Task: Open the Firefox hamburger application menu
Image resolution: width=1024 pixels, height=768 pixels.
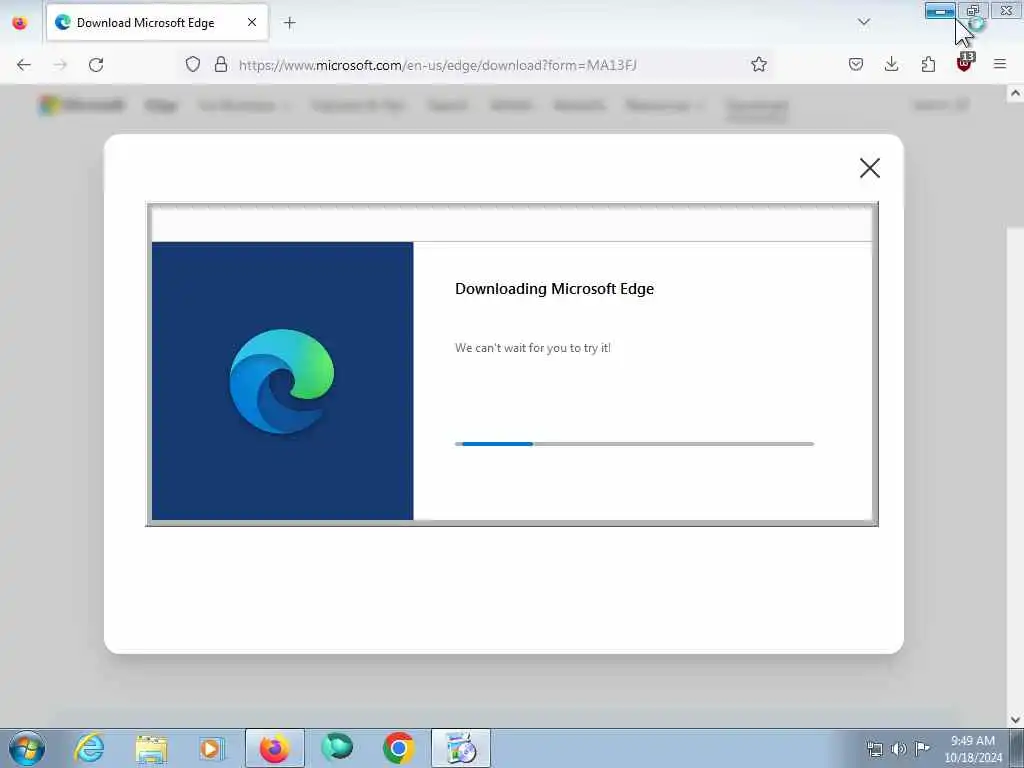Action: [x=1000, y=64]
